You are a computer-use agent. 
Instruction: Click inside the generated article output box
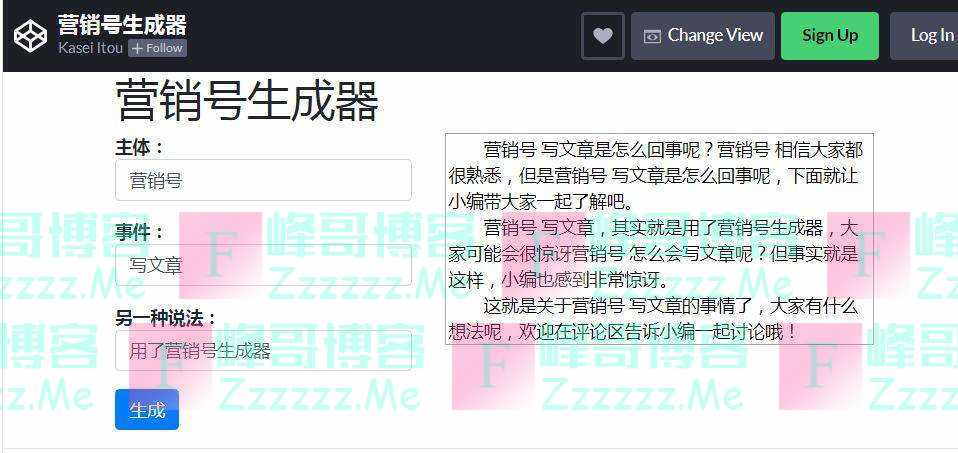pos(659,239)
